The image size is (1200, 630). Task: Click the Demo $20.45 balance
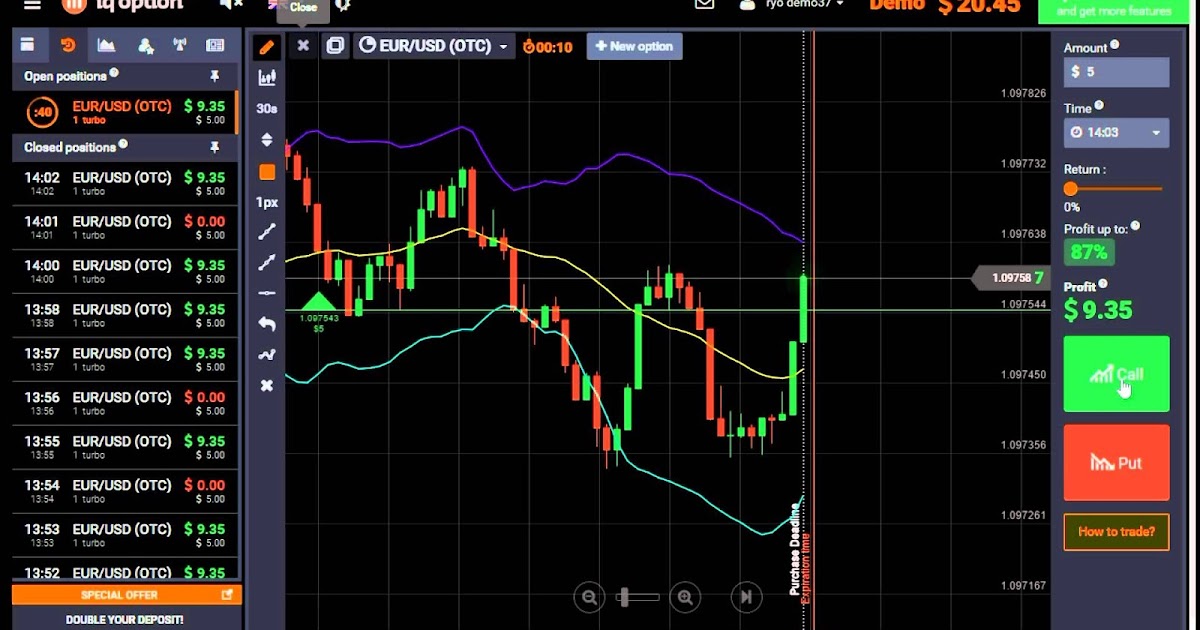tap(944, 5)
